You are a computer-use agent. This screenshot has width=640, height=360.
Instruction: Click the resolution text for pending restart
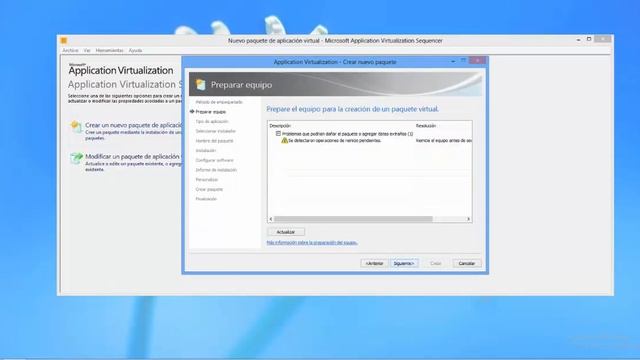point(444,140)
